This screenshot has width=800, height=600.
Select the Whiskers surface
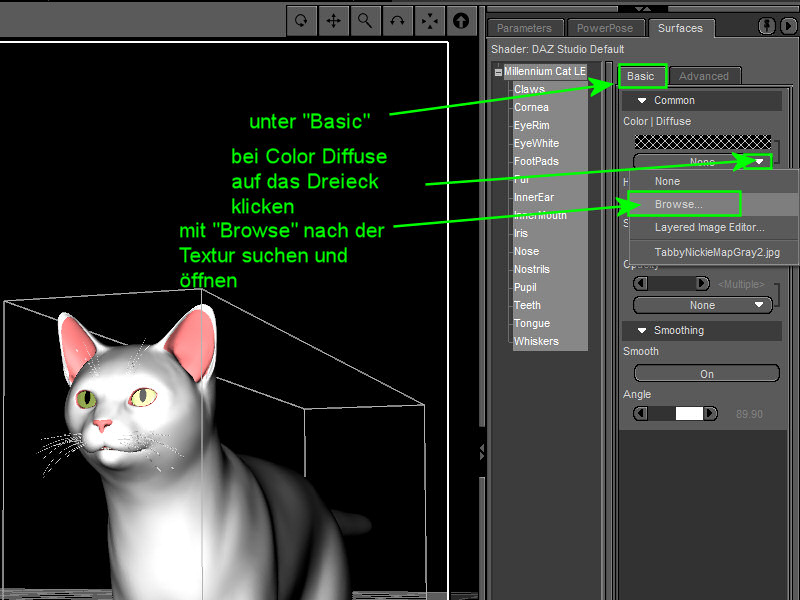(x=536, y=341)
